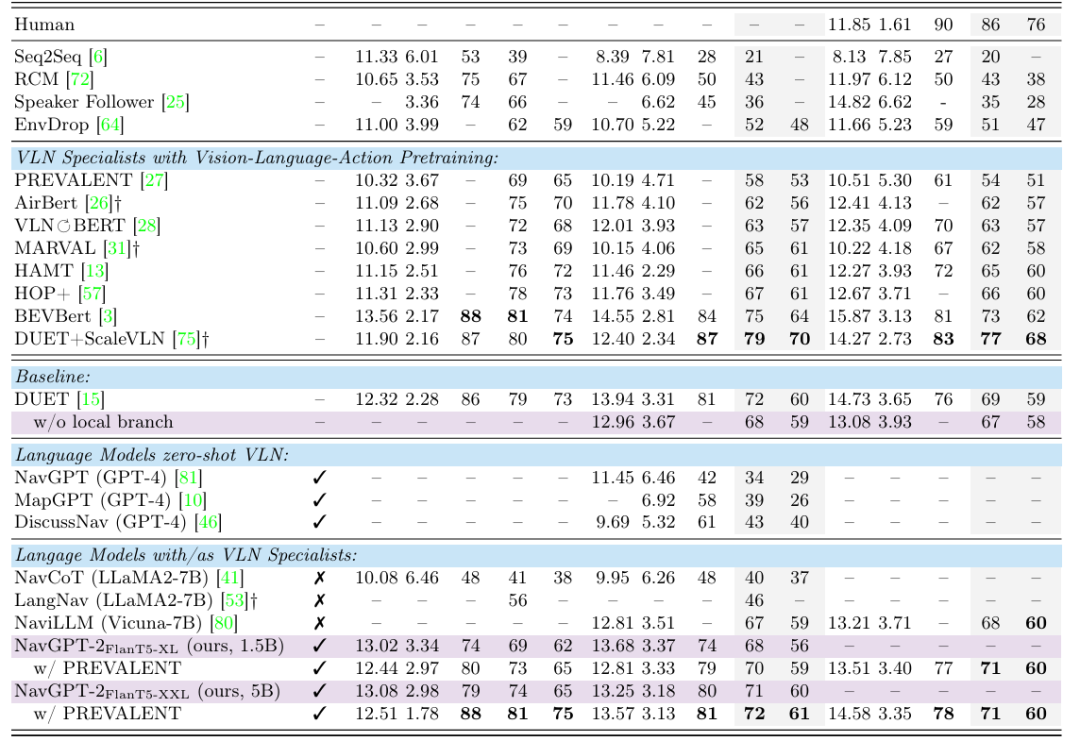This screenshot has height=741, width=1080.
Task: Click value 14.58 in last PREVALENT row
Action: pyautogui.click(x=849, y=714)
